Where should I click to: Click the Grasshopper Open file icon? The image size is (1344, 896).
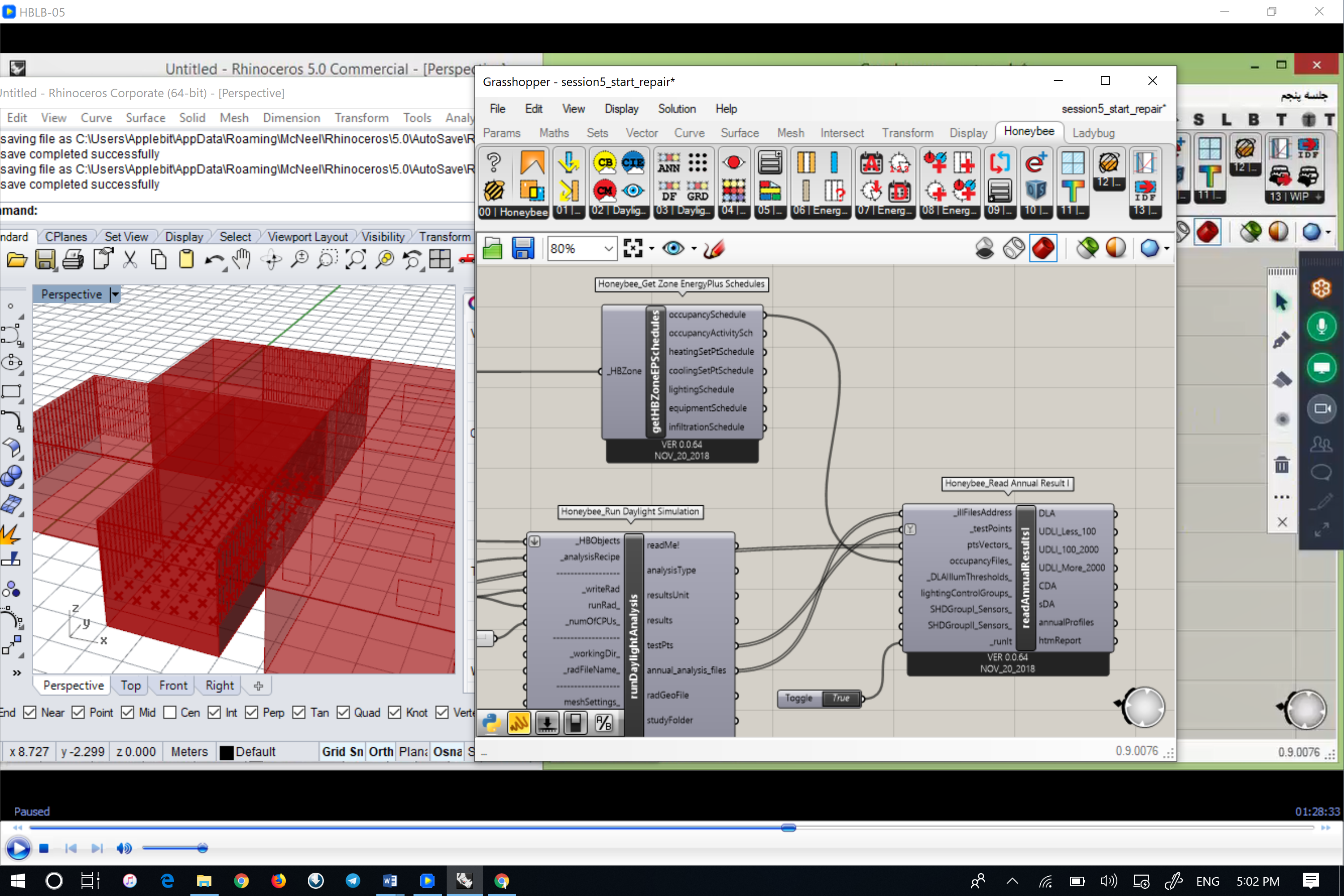pyautogui.click(x=492, y=249)
